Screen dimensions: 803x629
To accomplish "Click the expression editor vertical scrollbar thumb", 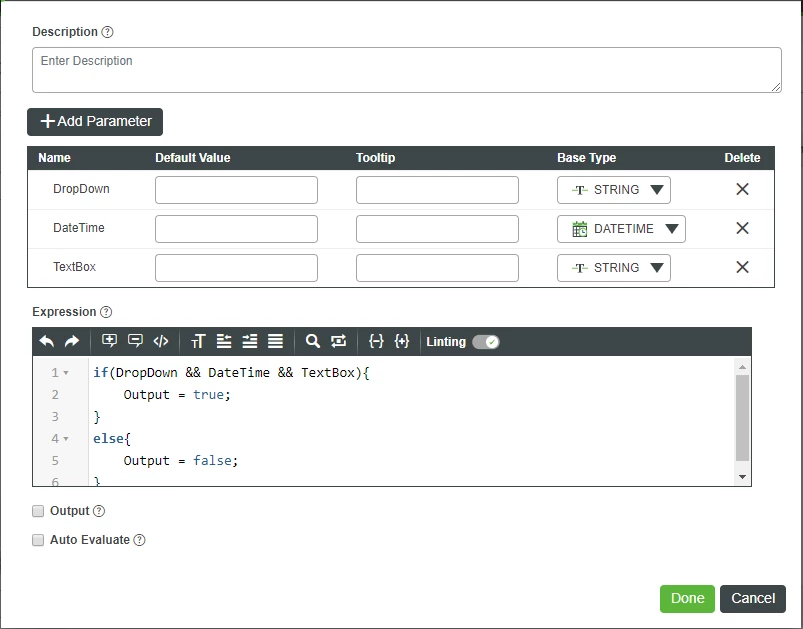I will (743, 418).
